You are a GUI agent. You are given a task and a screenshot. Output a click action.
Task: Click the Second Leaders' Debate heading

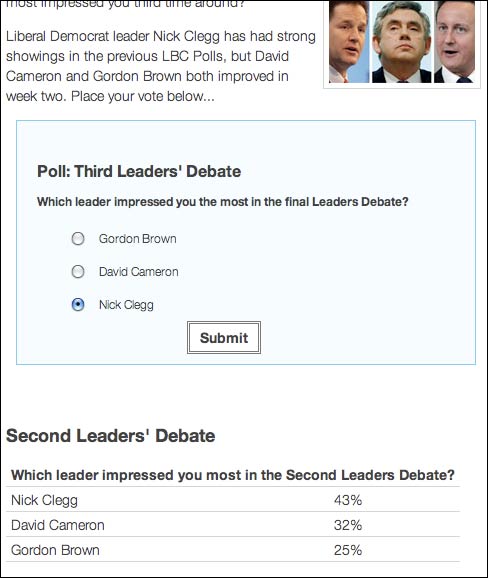(111, 436)
